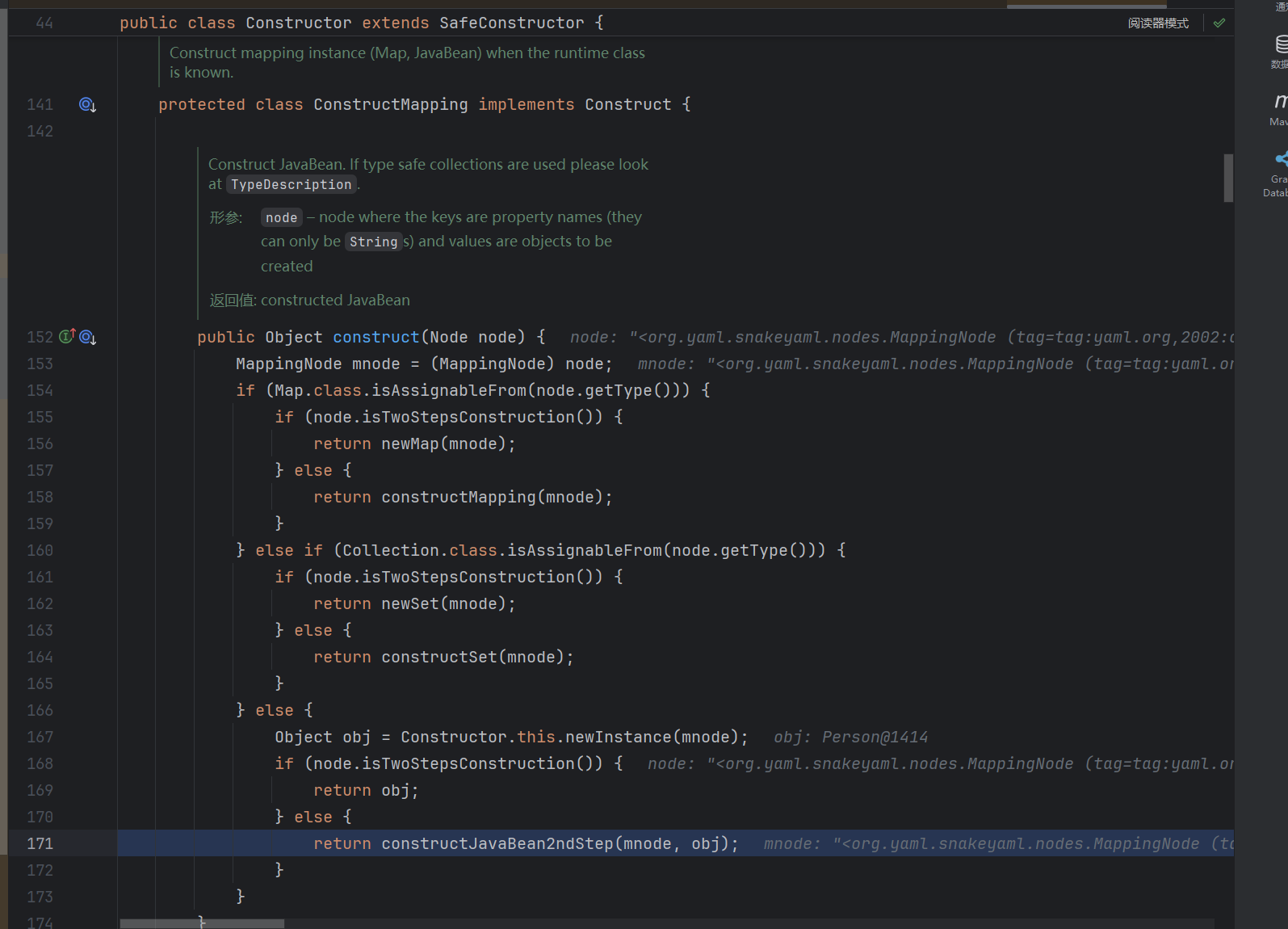1288x929 pixels.
Task: Click the TypeDescription link in the Javadoc
Action: coord(291,185)
